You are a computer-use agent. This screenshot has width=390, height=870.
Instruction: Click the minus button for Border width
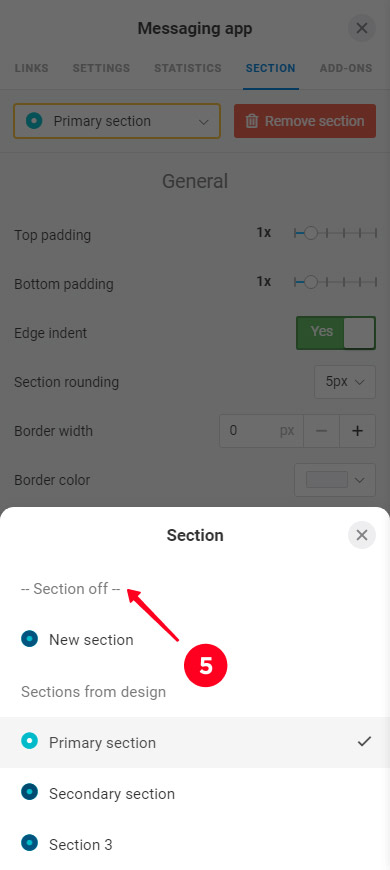click(321, 431)
